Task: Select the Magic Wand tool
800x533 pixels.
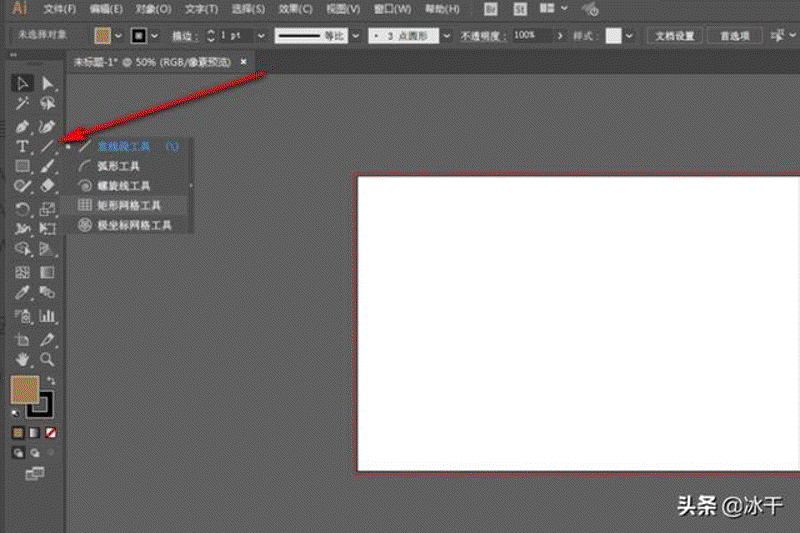Action: point(22,104)
